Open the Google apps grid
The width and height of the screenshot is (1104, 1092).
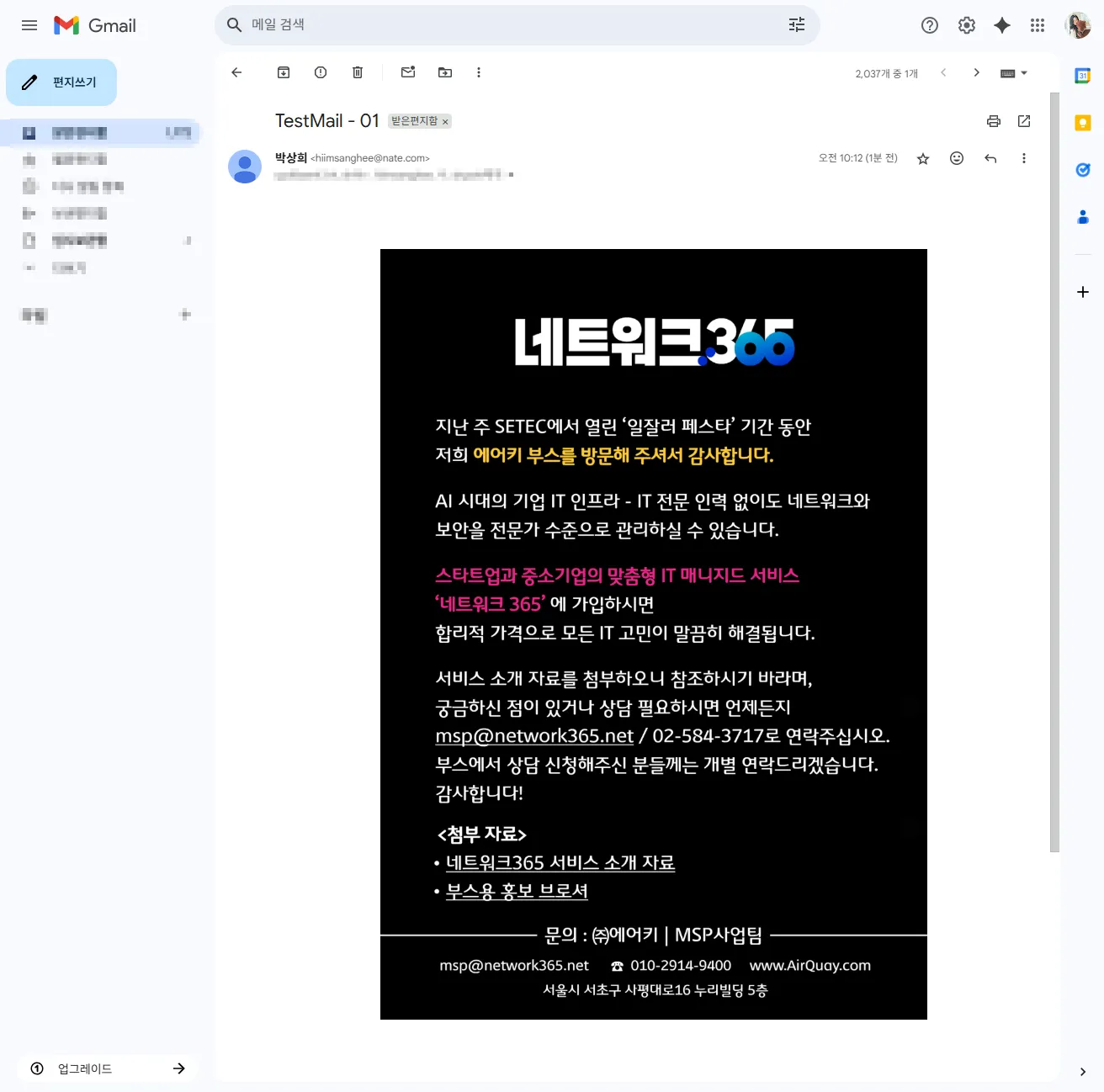(x=1038, y=25)
